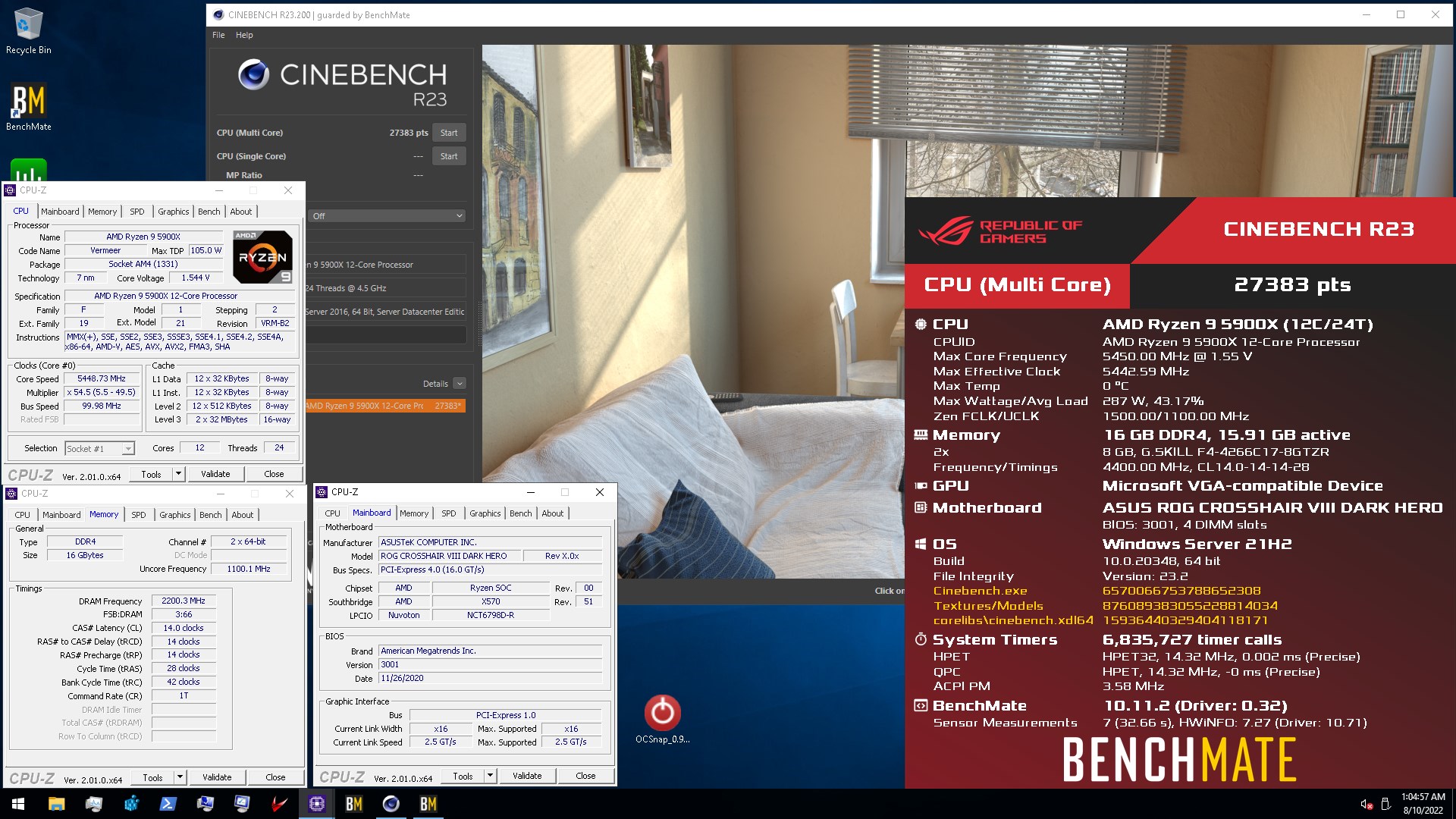Click the green chart desktop icon
This screenshot has width=1456, height=819.
[x=29, y=171]
